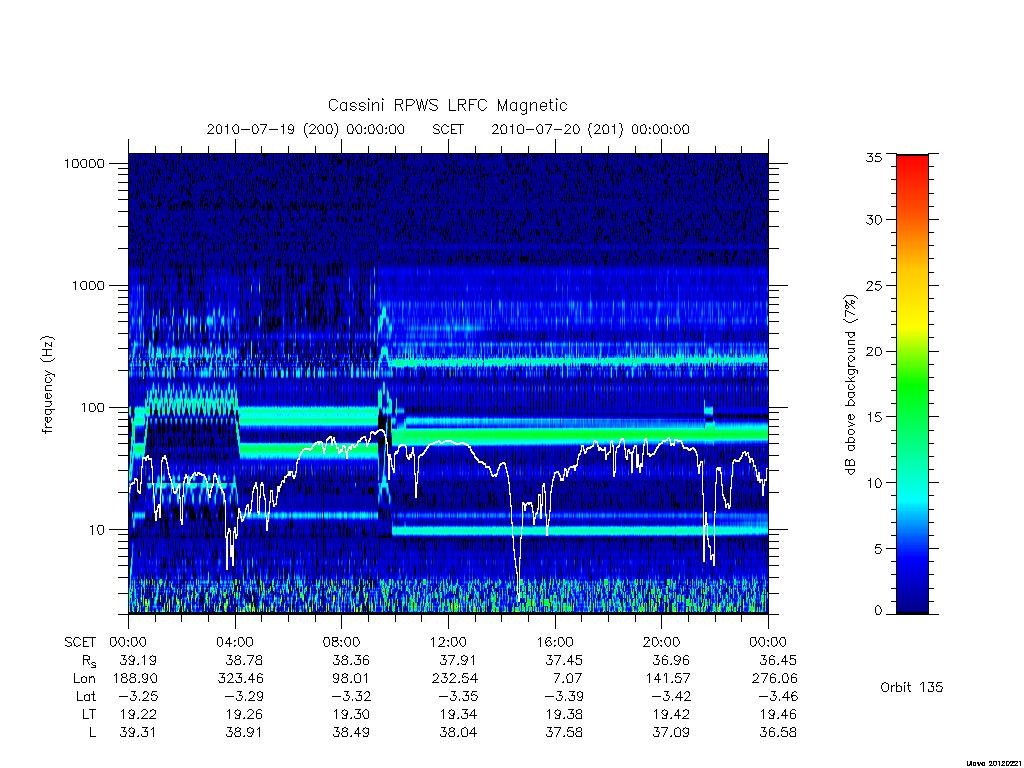
Task: Click the 'Lon' row label
Action: (84, 679)
